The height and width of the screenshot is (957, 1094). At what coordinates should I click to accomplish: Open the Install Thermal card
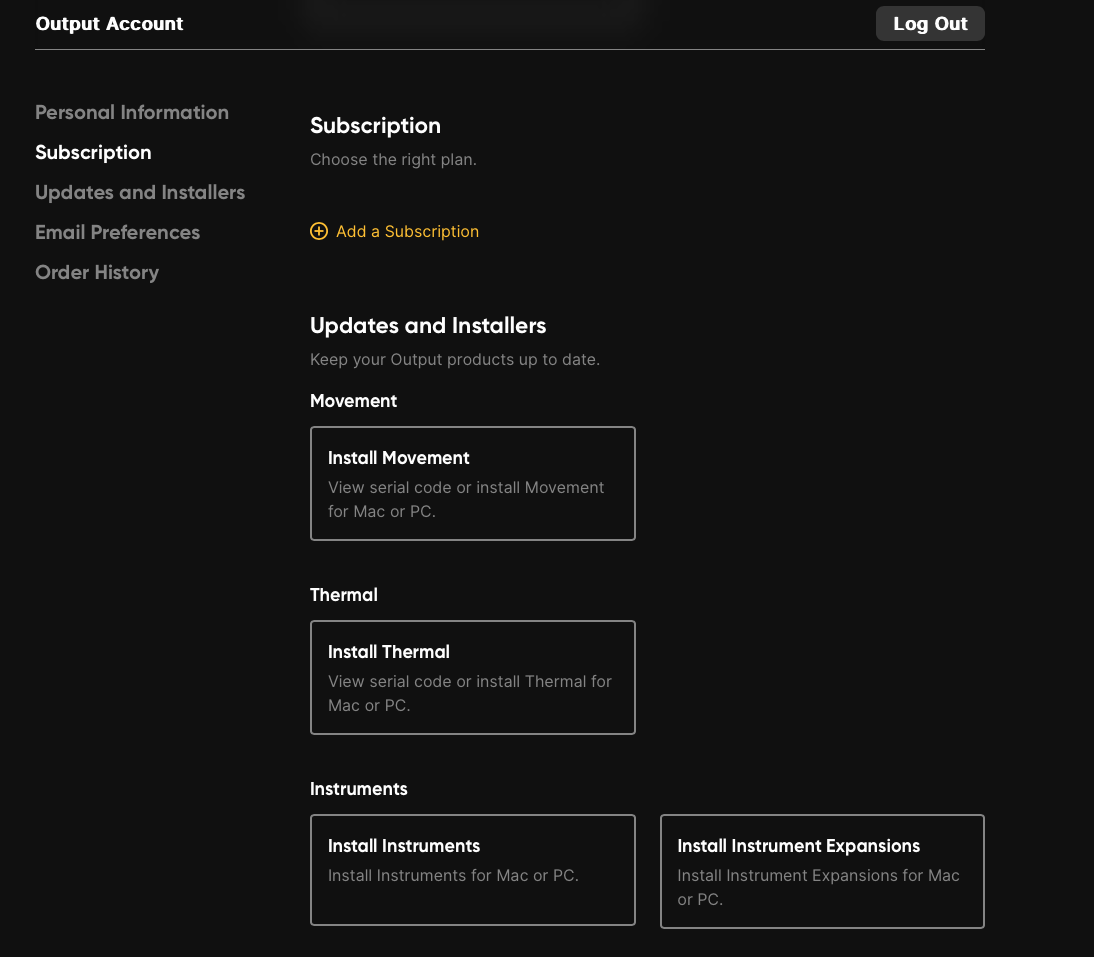pyautogui.click(x=472, y=677)
